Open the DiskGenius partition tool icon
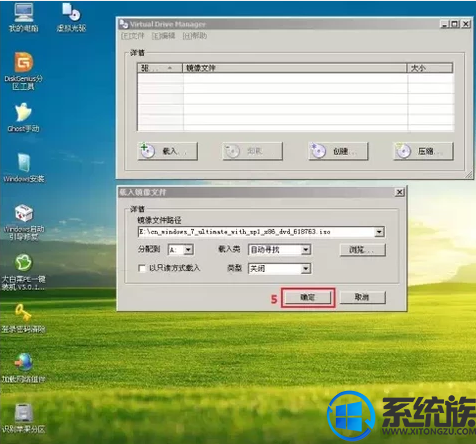Screen dimensions: 476x444 click(23, 62)
